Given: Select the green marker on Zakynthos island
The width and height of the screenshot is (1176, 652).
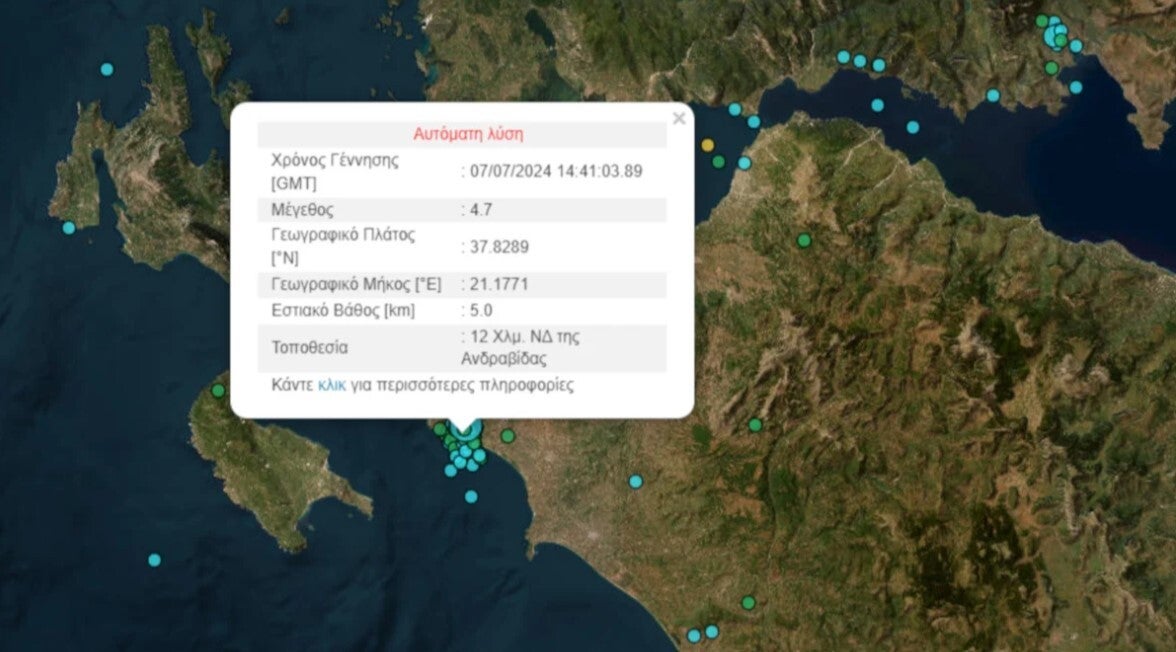Looking at the screenshot, I should [218, 390].
